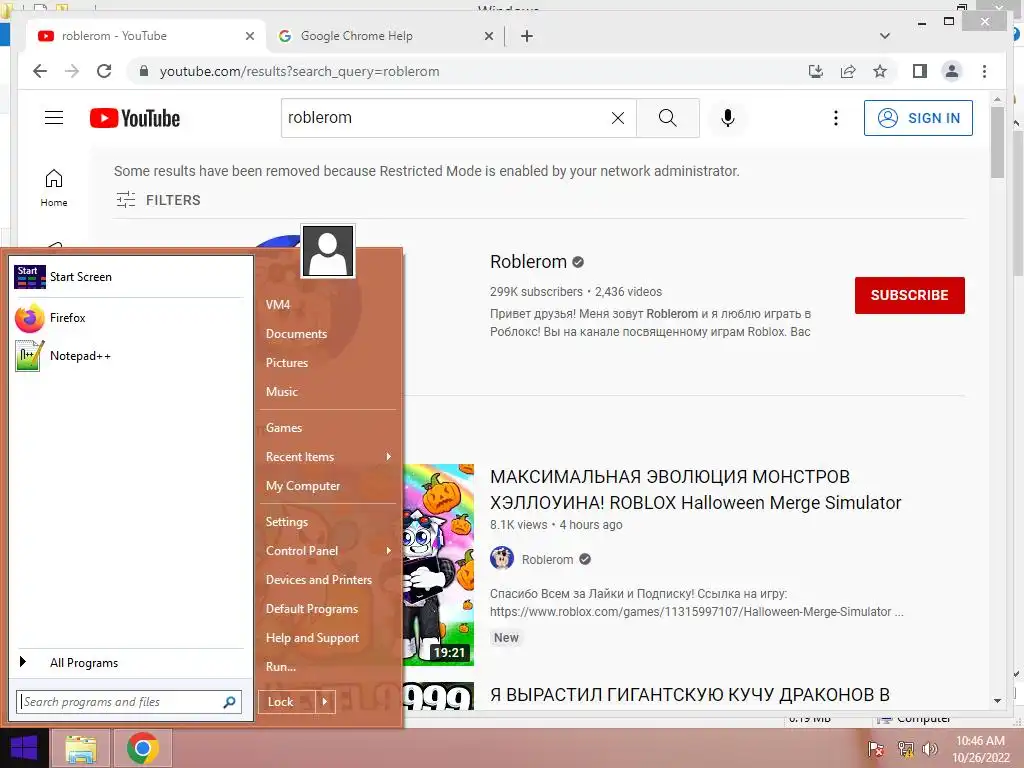Click the Chrome taskbar icon

click(143, 749)
